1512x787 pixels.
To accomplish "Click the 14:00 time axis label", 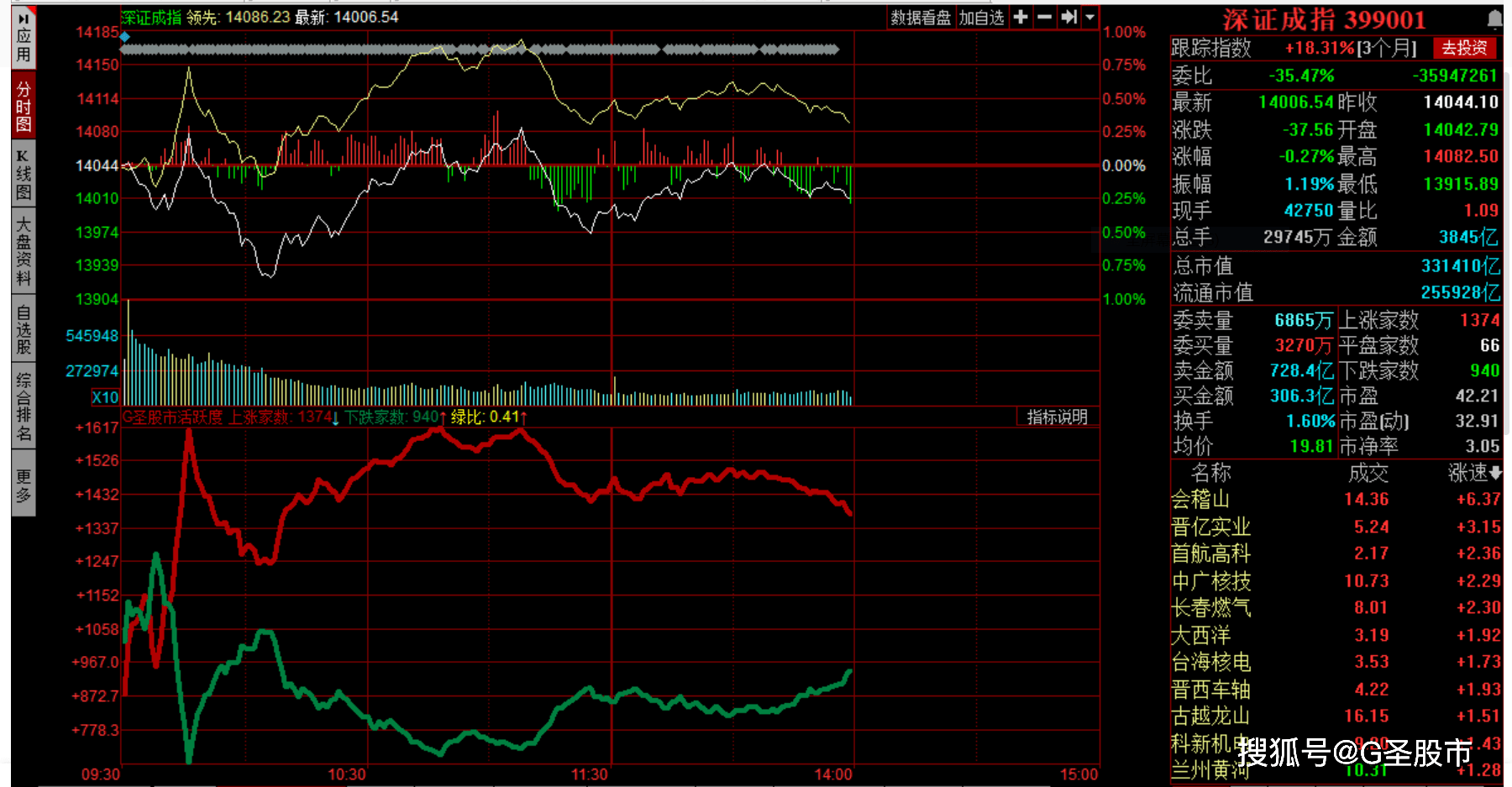I will point(833,774).
